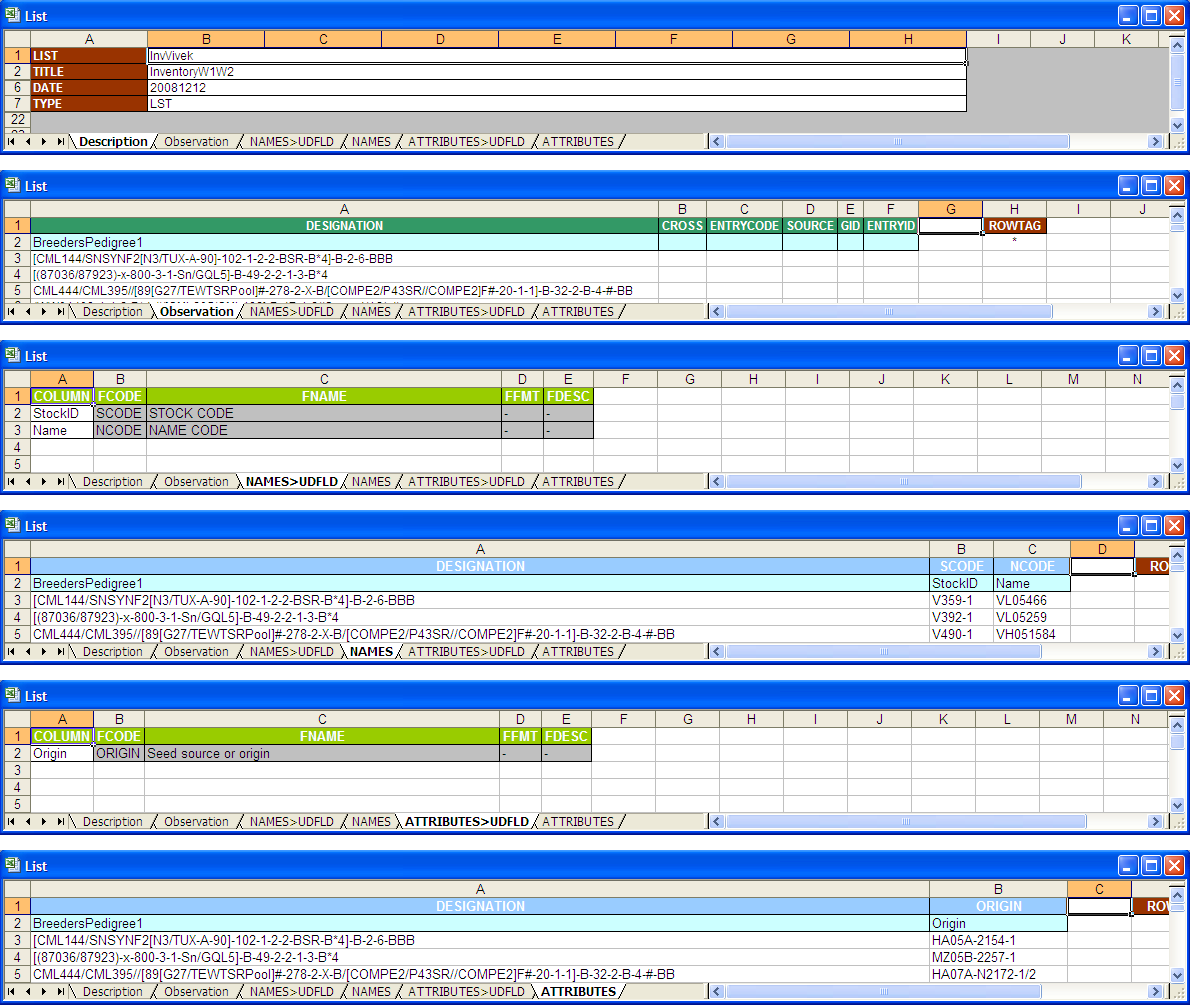Open the ATTRIBUTES tab in the NAMES>UDFLD window
This screenshot has height=1005, width=1190.
click(578, 481)
